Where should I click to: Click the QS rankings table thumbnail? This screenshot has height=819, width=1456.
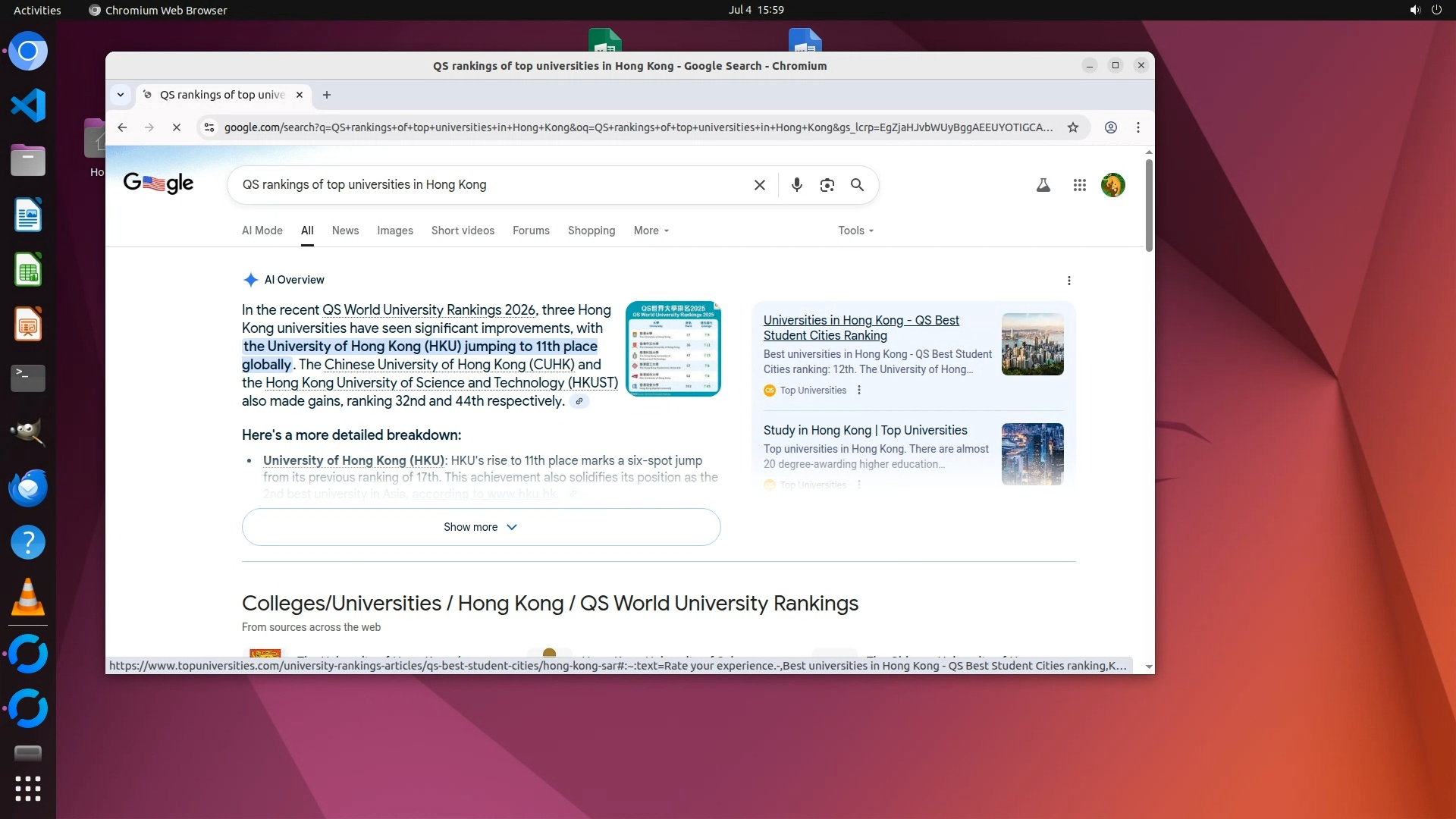pyautogui.click(x=673, y=349)
